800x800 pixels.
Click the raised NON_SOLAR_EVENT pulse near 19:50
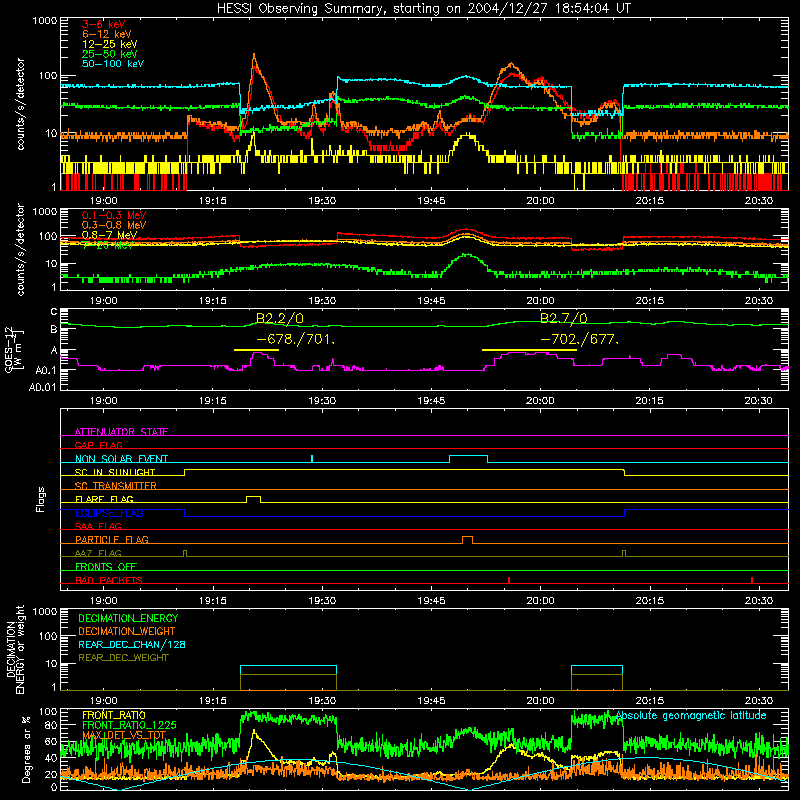(x=468, y=458)
